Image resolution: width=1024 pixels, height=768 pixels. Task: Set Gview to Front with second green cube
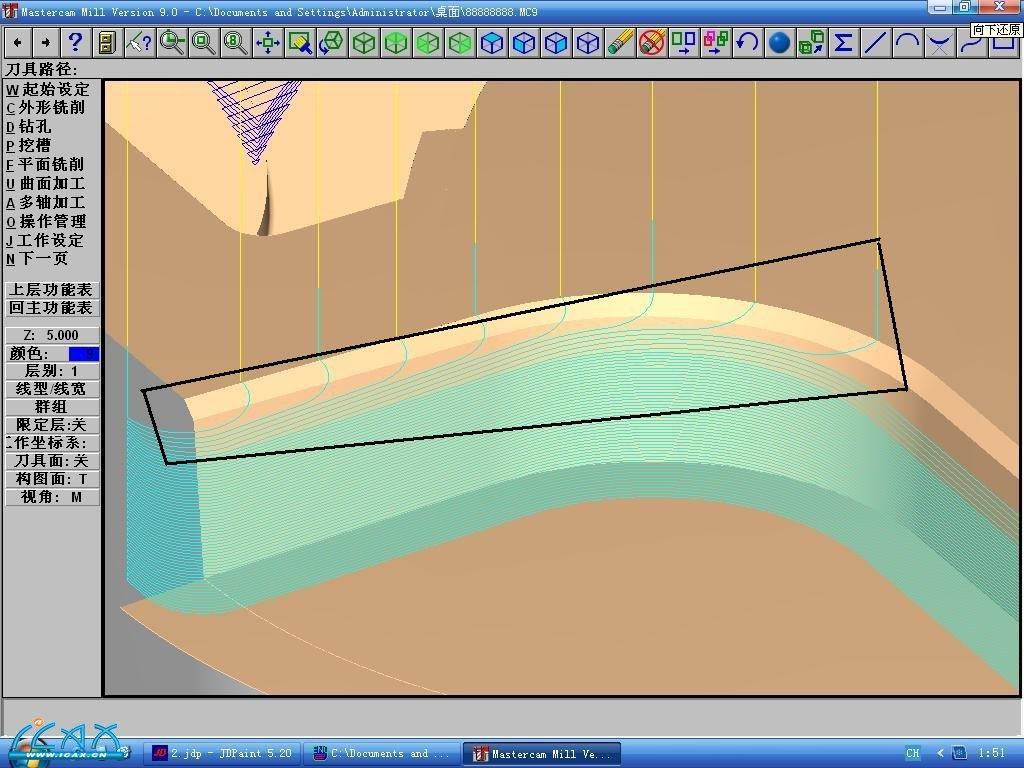pos(395,43)
